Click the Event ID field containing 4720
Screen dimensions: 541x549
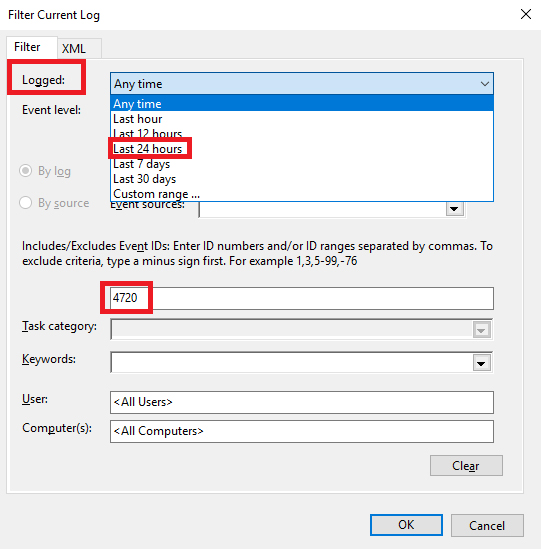coord(302,298)
